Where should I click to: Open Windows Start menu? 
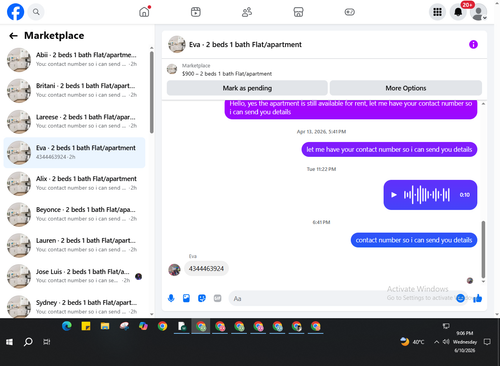click(x=9, y=342)
